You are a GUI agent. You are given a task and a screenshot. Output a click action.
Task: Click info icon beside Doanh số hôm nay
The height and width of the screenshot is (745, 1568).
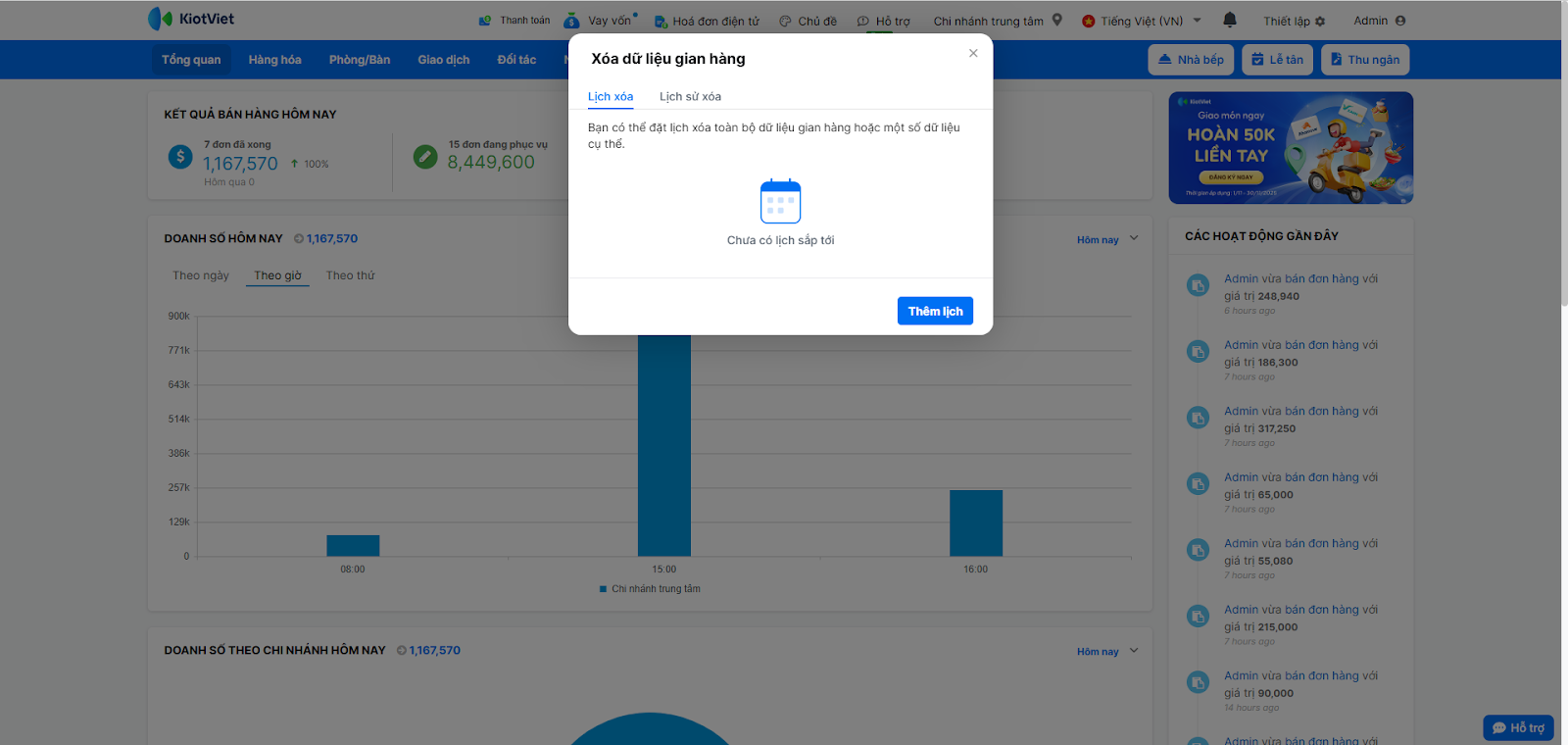pos(299,238)
